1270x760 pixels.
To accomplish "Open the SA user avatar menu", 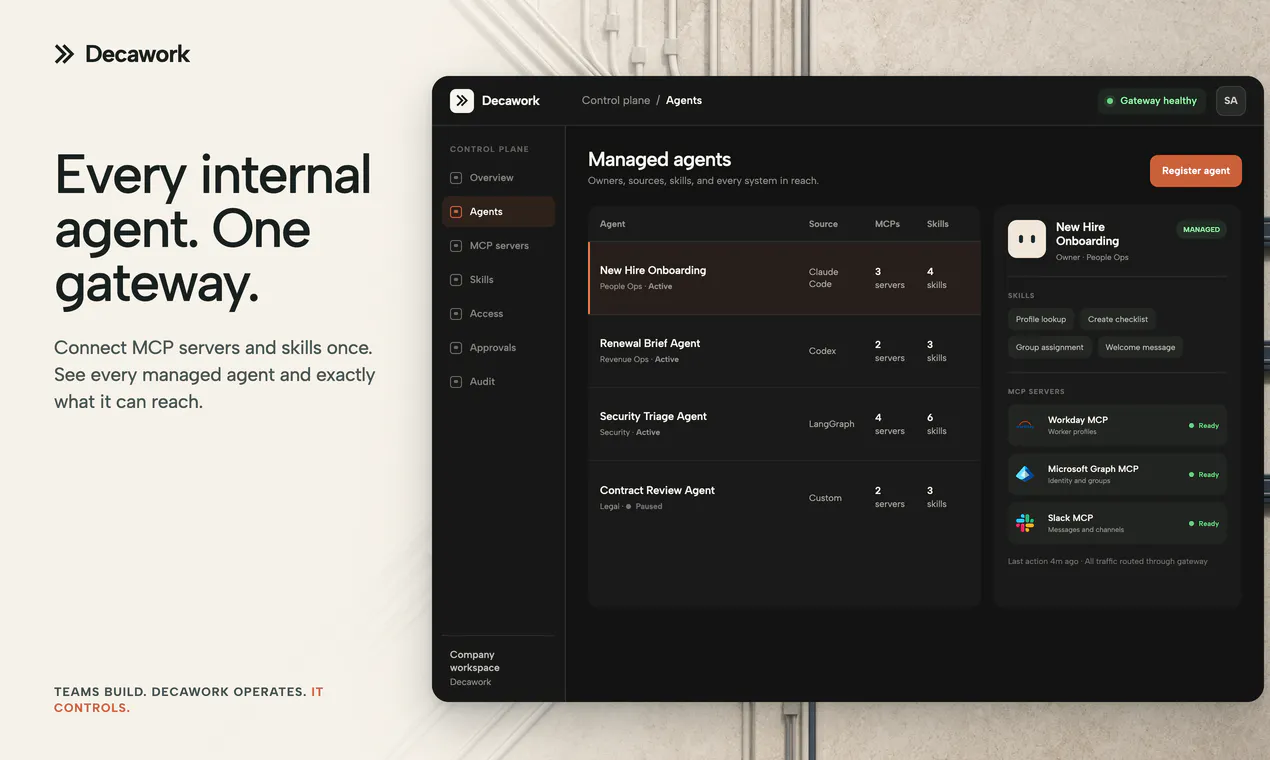I will tap(1231, 101).
